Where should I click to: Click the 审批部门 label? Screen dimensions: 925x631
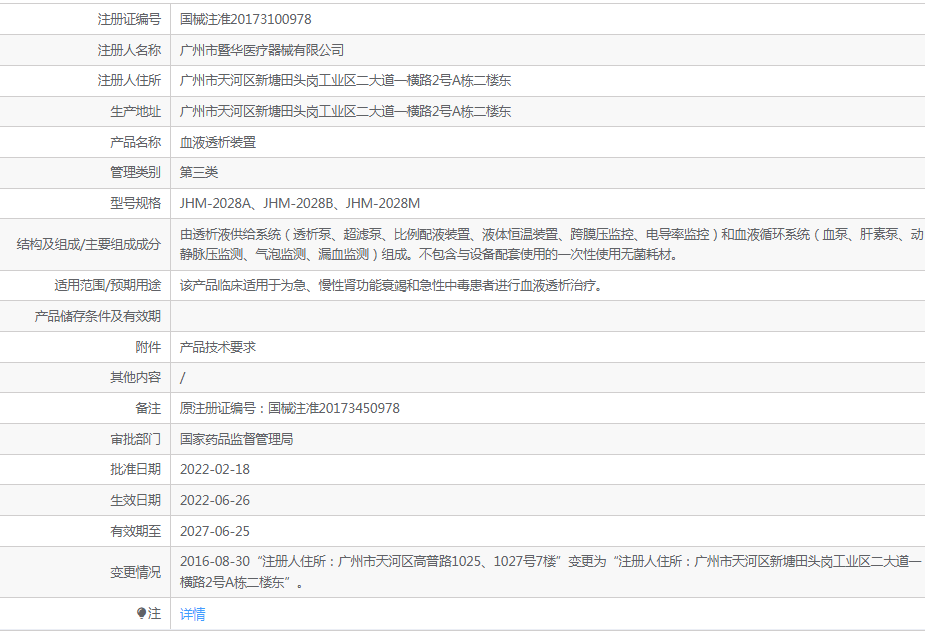tap(136, 439)
